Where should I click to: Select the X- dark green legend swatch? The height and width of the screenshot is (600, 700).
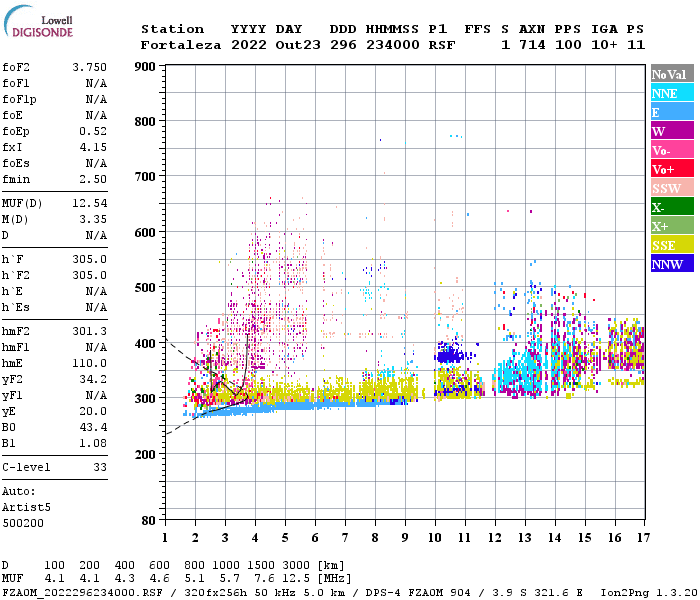tap(672, 206)
